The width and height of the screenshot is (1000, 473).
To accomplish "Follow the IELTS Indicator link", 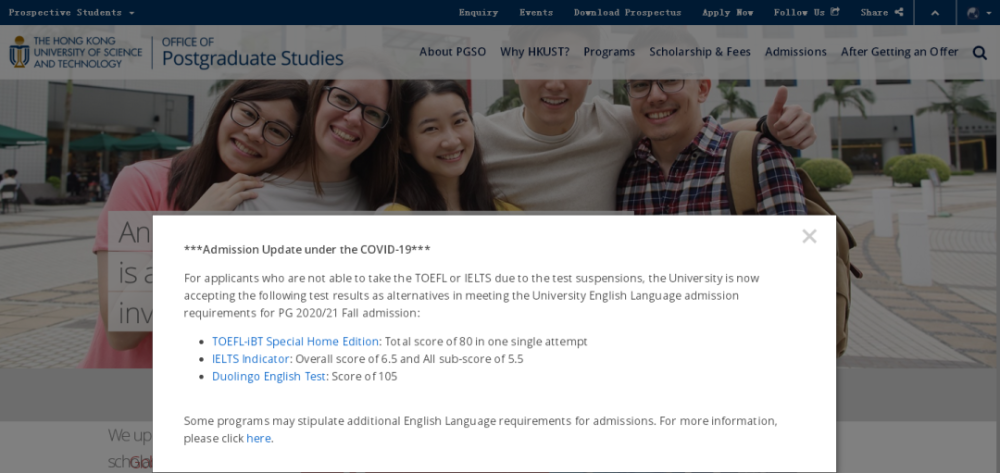I will tap(251, 359).
